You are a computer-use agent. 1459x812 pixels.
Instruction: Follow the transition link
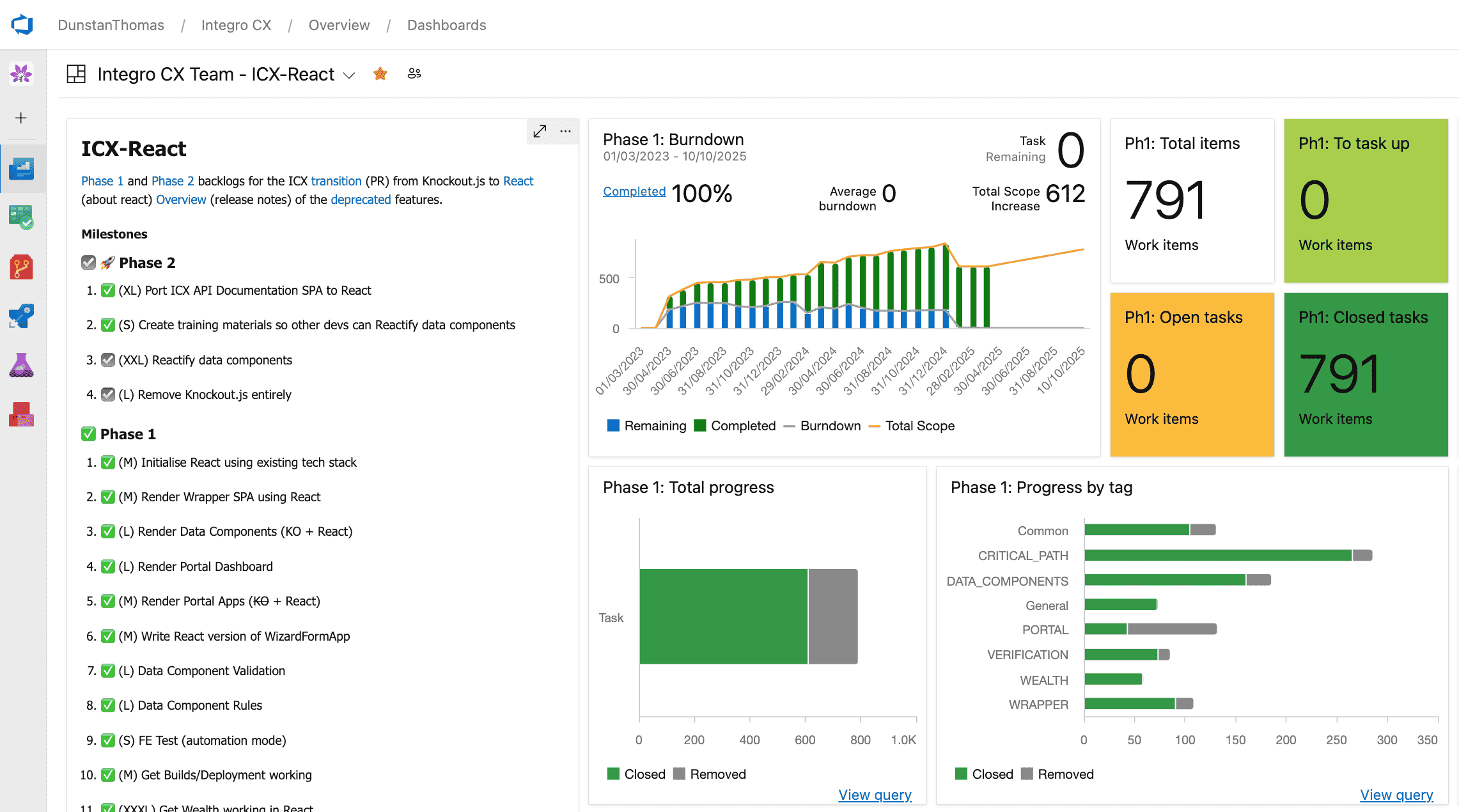(x=336, y=181)
